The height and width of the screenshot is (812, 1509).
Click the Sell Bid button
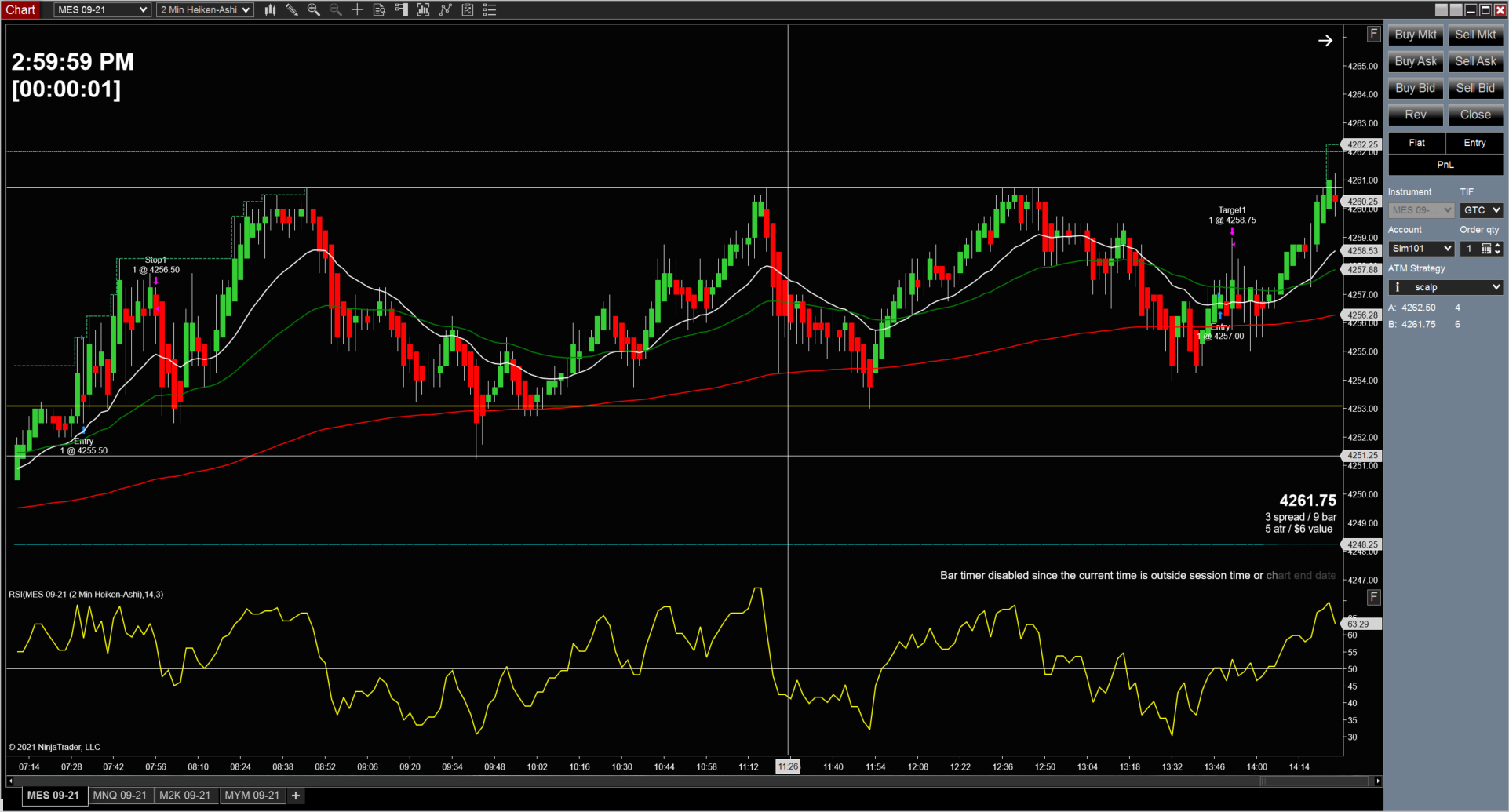[x=1475, y=88]
